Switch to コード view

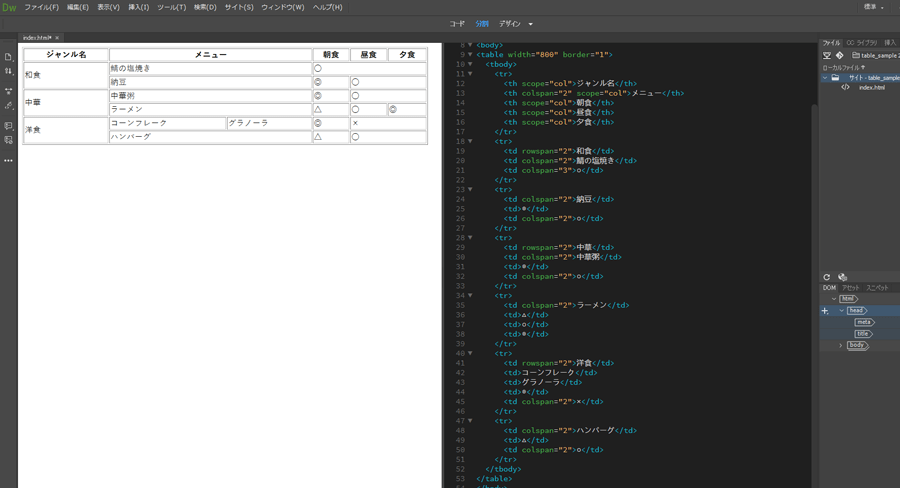tap(457, 24)
